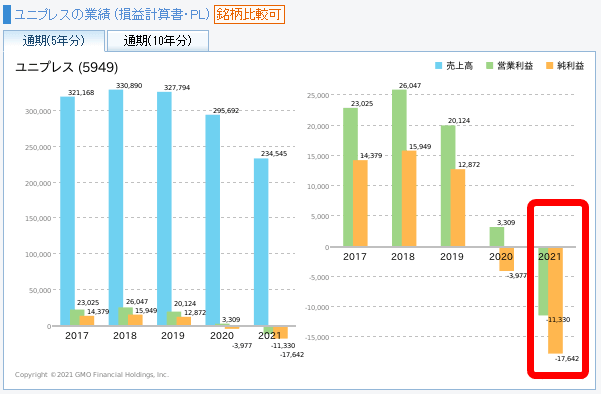Screen dimensions: 601x394
Task: Click the value label 327,794
Action: pos(177,87)
